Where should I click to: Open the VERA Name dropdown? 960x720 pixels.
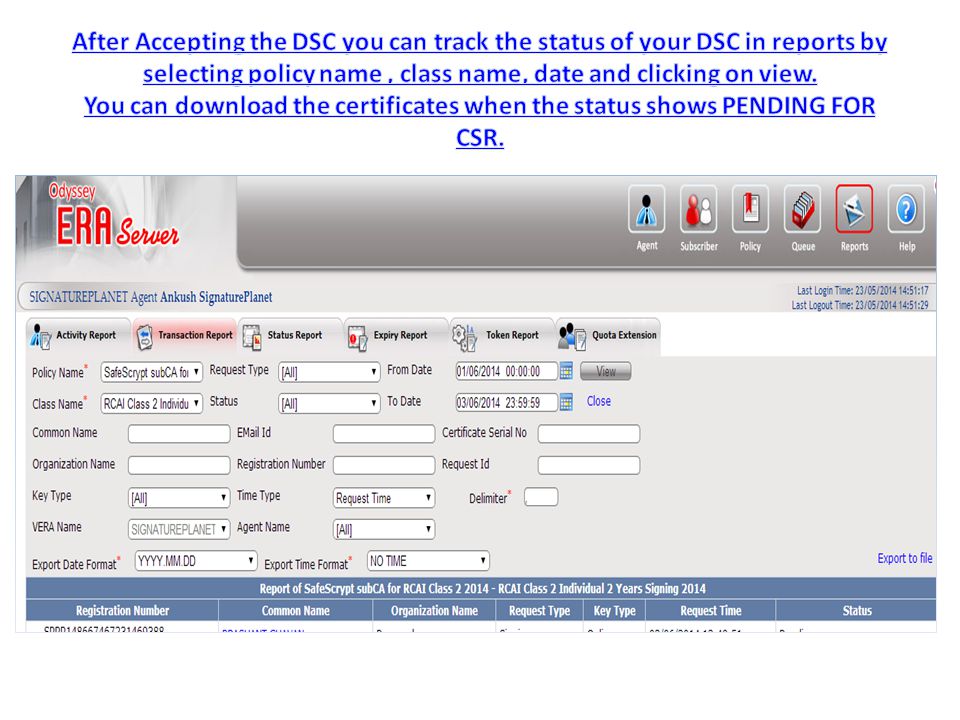(179, 529)
